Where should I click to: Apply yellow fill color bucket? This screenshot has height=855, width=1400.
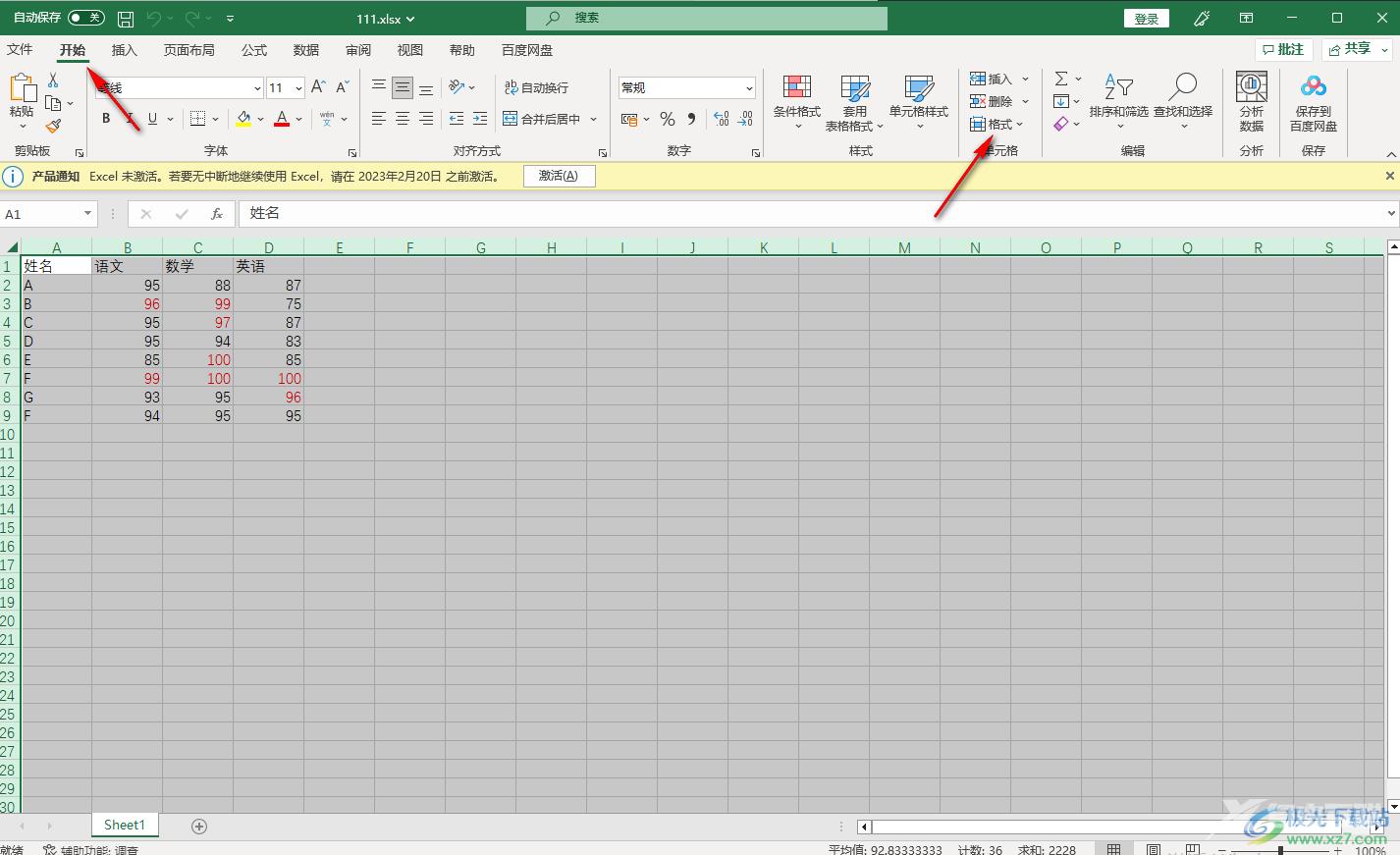point(243,119)
